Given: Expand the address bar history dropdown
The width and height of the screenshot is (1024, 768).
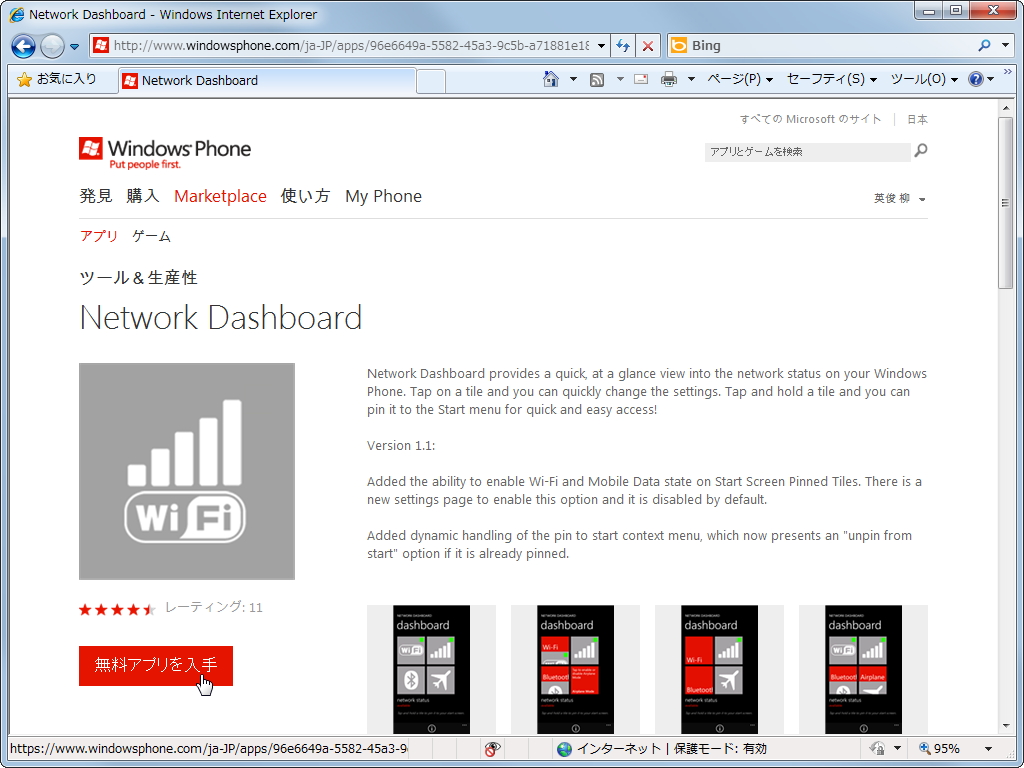Looking at the screenshot, I should click(601, 46).
